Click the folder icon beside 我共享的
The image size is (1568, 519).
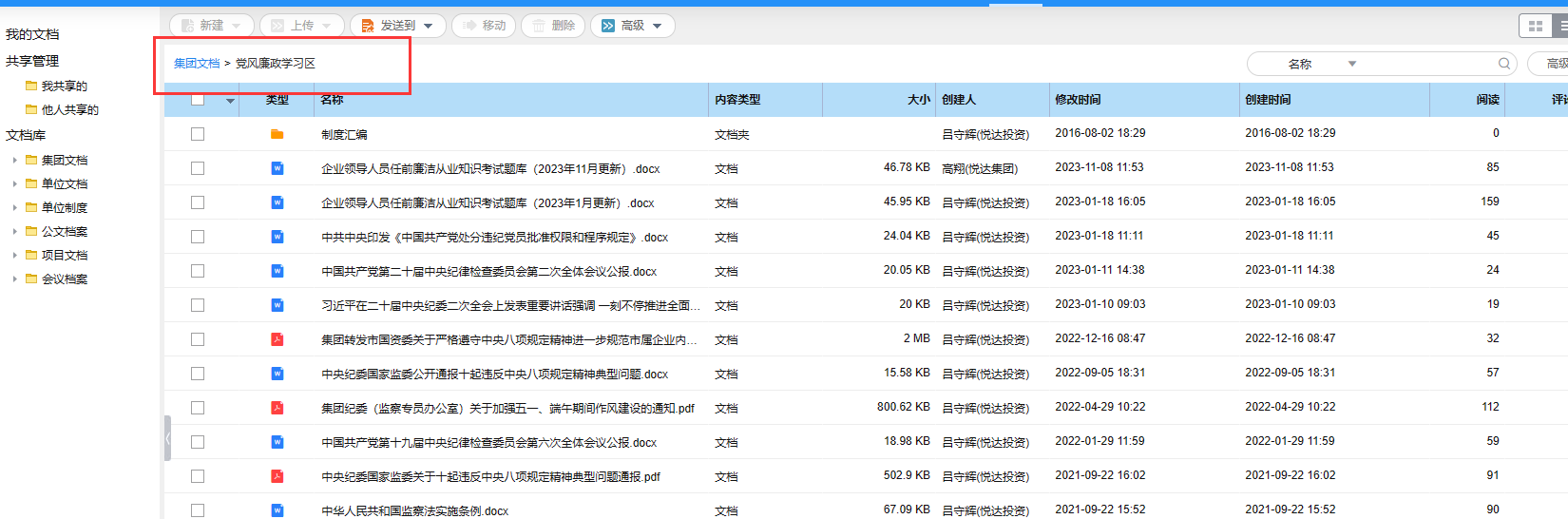pos(31,86)
